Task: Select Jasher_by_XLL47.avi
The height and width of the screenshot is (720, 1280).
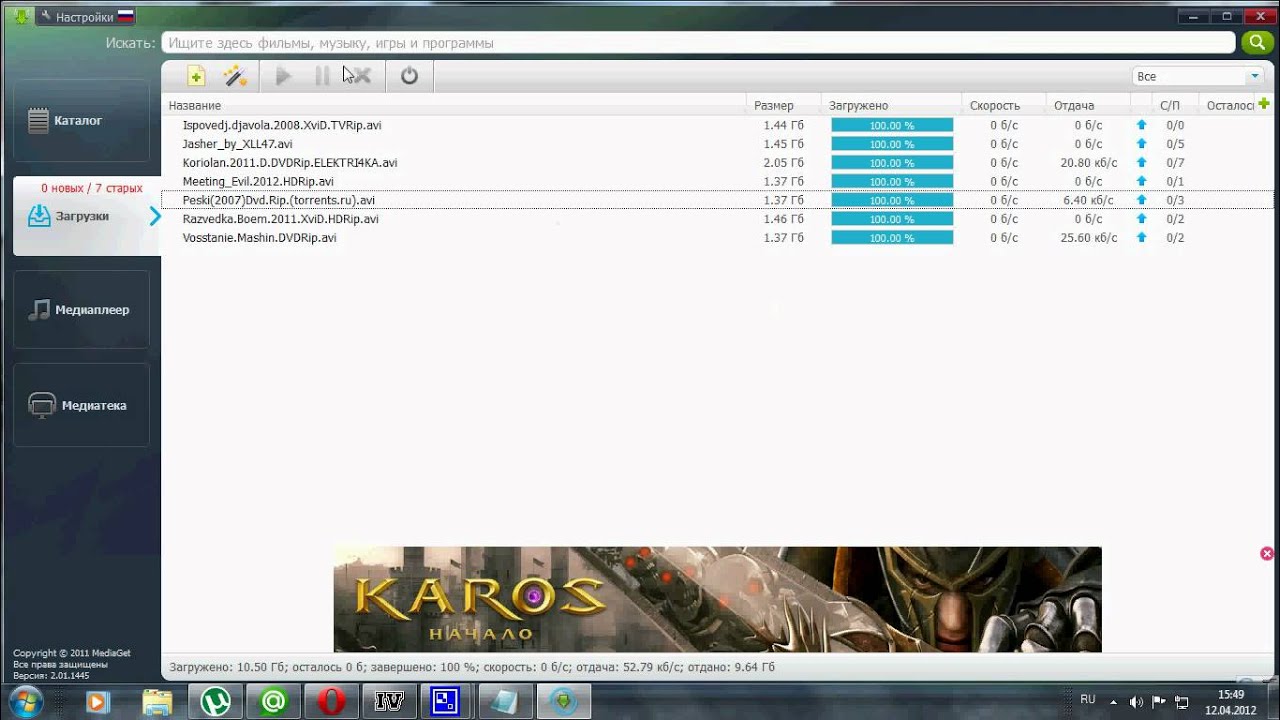Action: pos(238,144)
